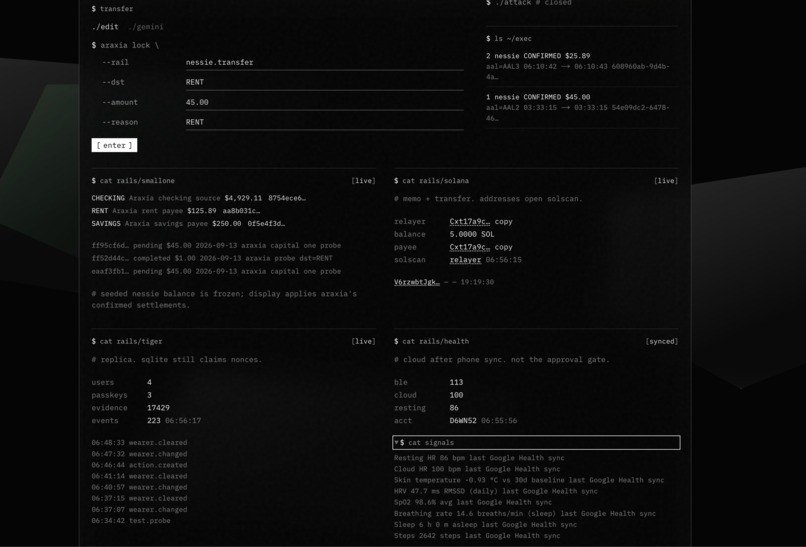The image size is (806, 547).
Task: Select the '$ ls ~/exec' command line
Action: [509, 39]
